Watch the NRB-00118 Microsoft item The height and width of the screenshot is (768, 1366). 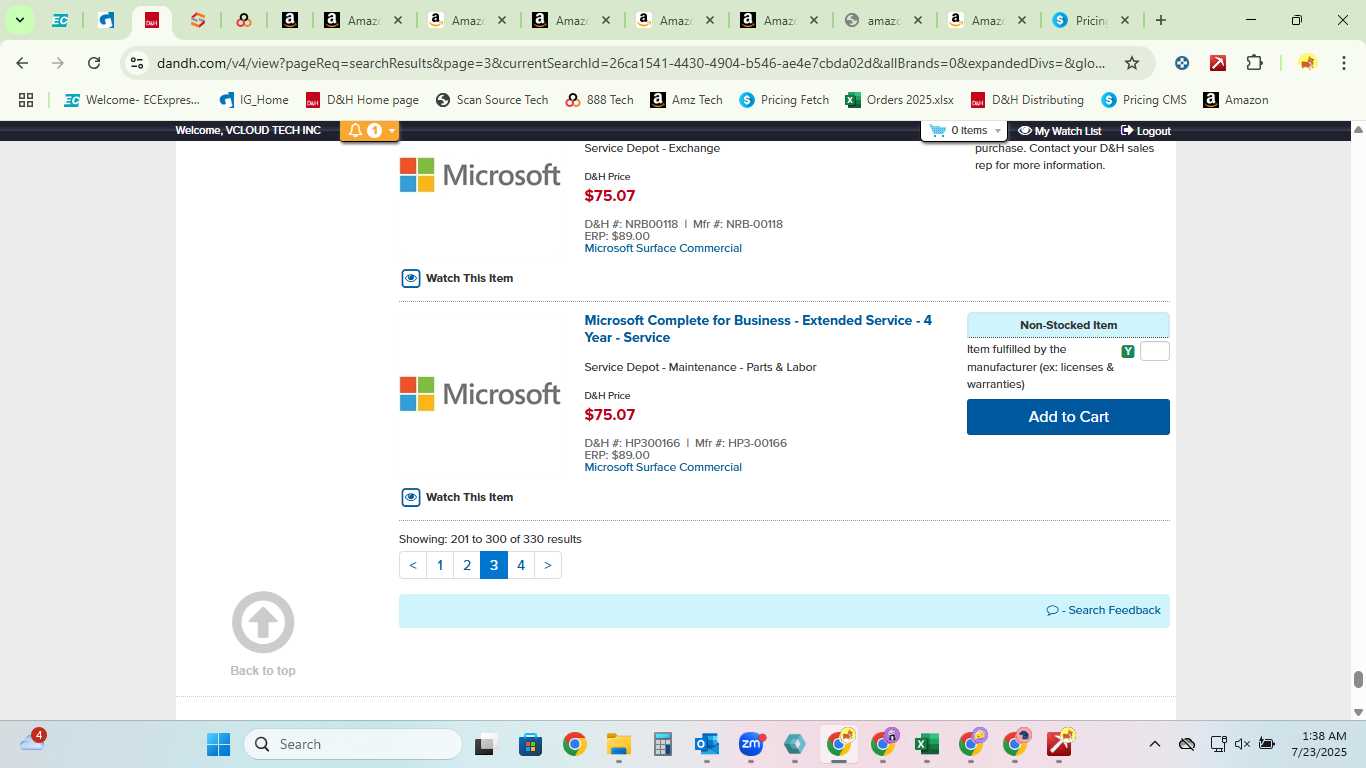click(458, 278)
